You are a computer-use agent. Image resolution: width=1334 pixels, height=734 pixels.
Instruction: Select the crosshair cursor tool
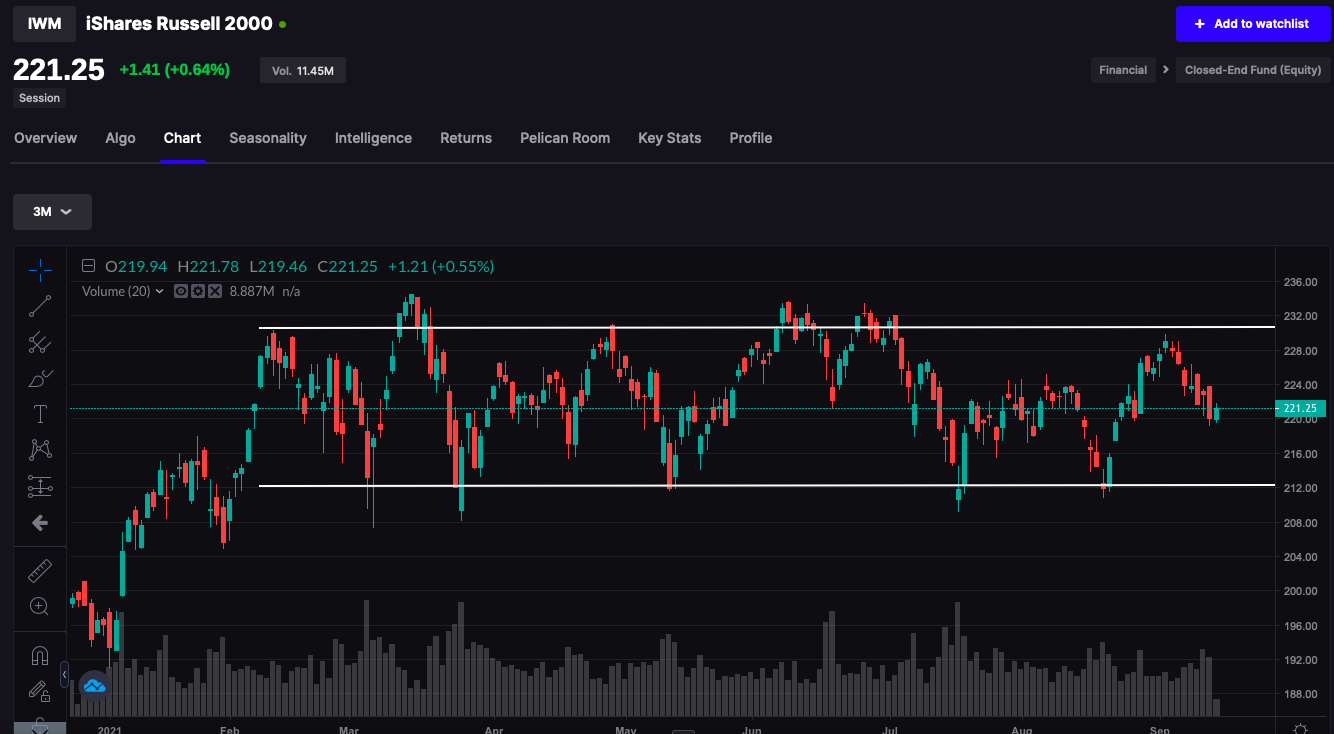pos(40,270)
